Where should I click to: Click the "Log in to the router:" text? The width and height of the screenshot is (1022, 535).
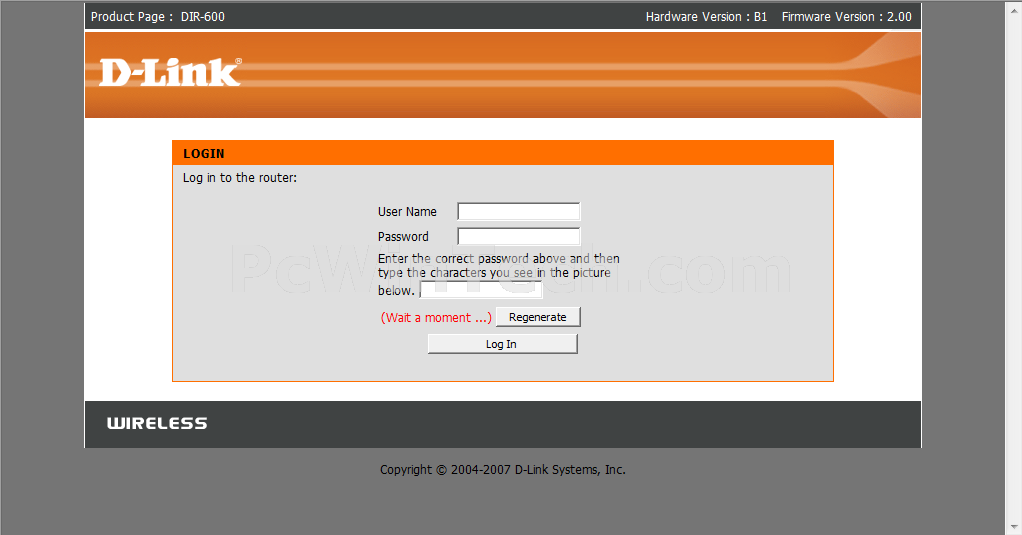(x=240, y=178)
